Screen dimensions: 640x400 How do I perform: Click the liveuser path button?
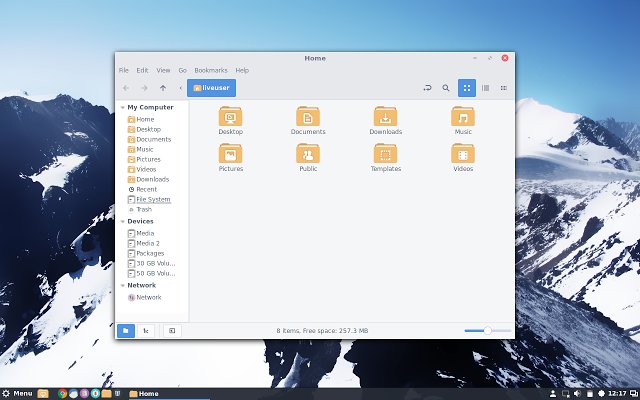point(211,88)
